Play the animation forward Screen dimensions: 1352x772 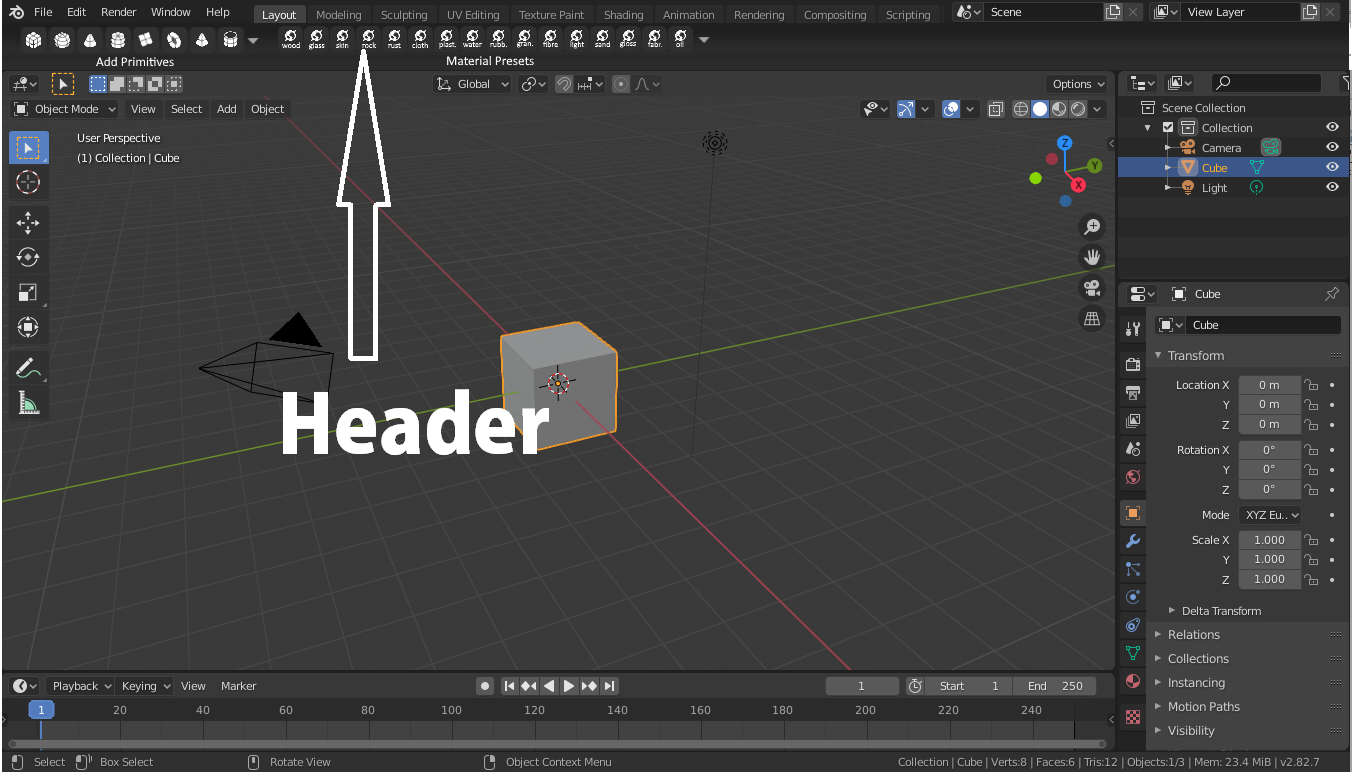569,686
